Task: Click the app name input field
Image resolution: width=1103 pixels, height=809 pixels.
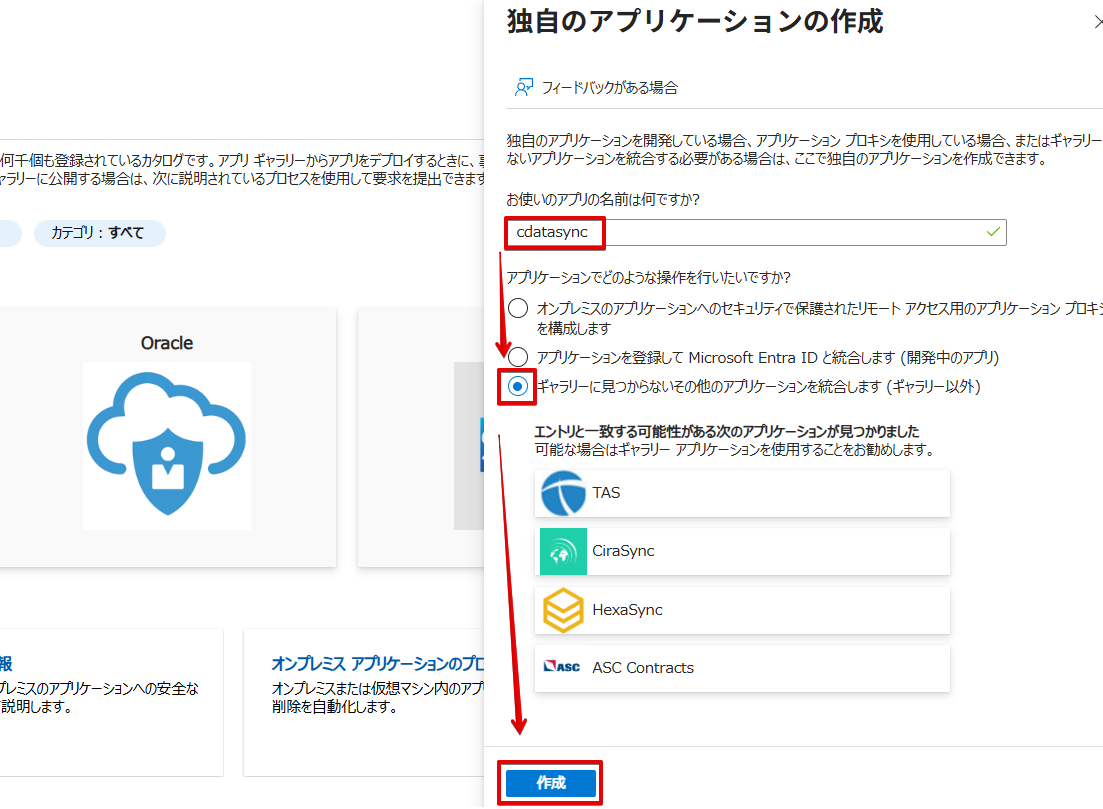Action: (x=756, y=232)
